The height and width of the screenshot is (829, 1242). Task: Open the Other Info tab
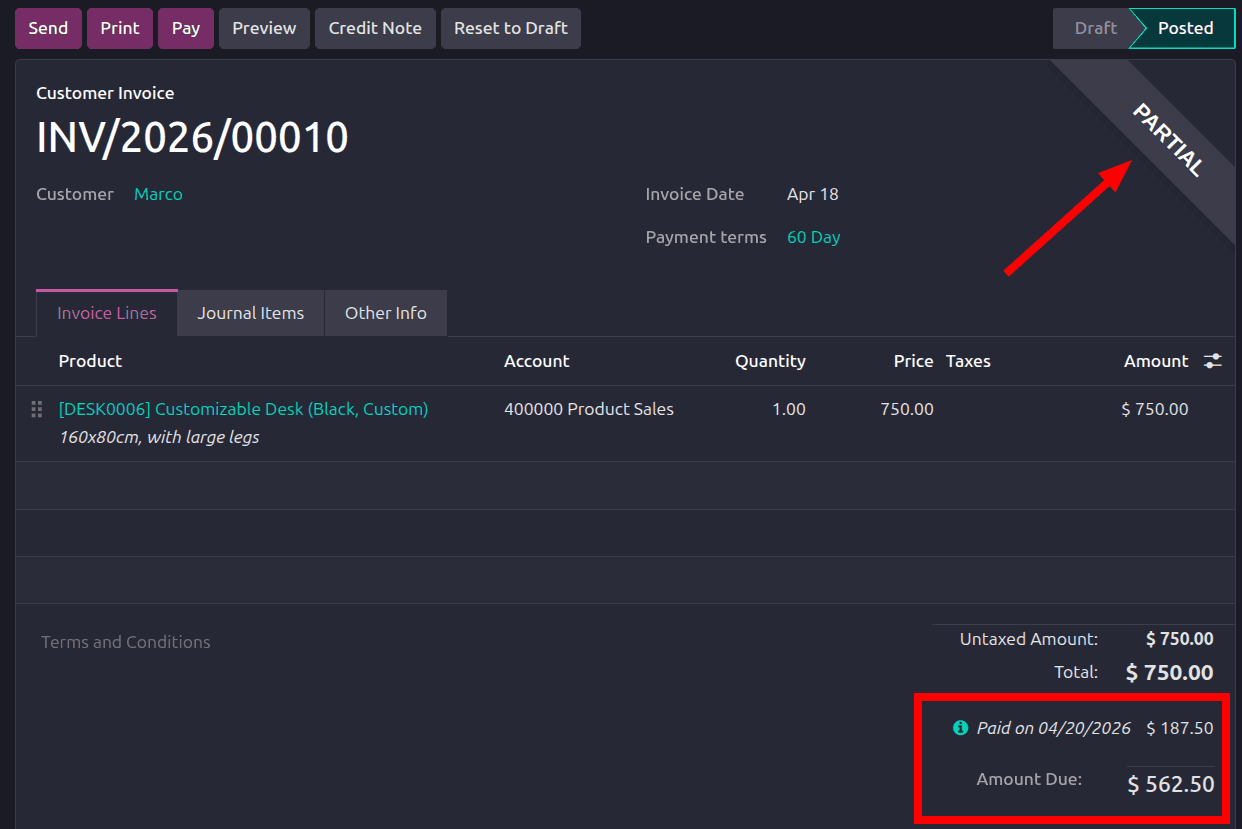point(385,312)
